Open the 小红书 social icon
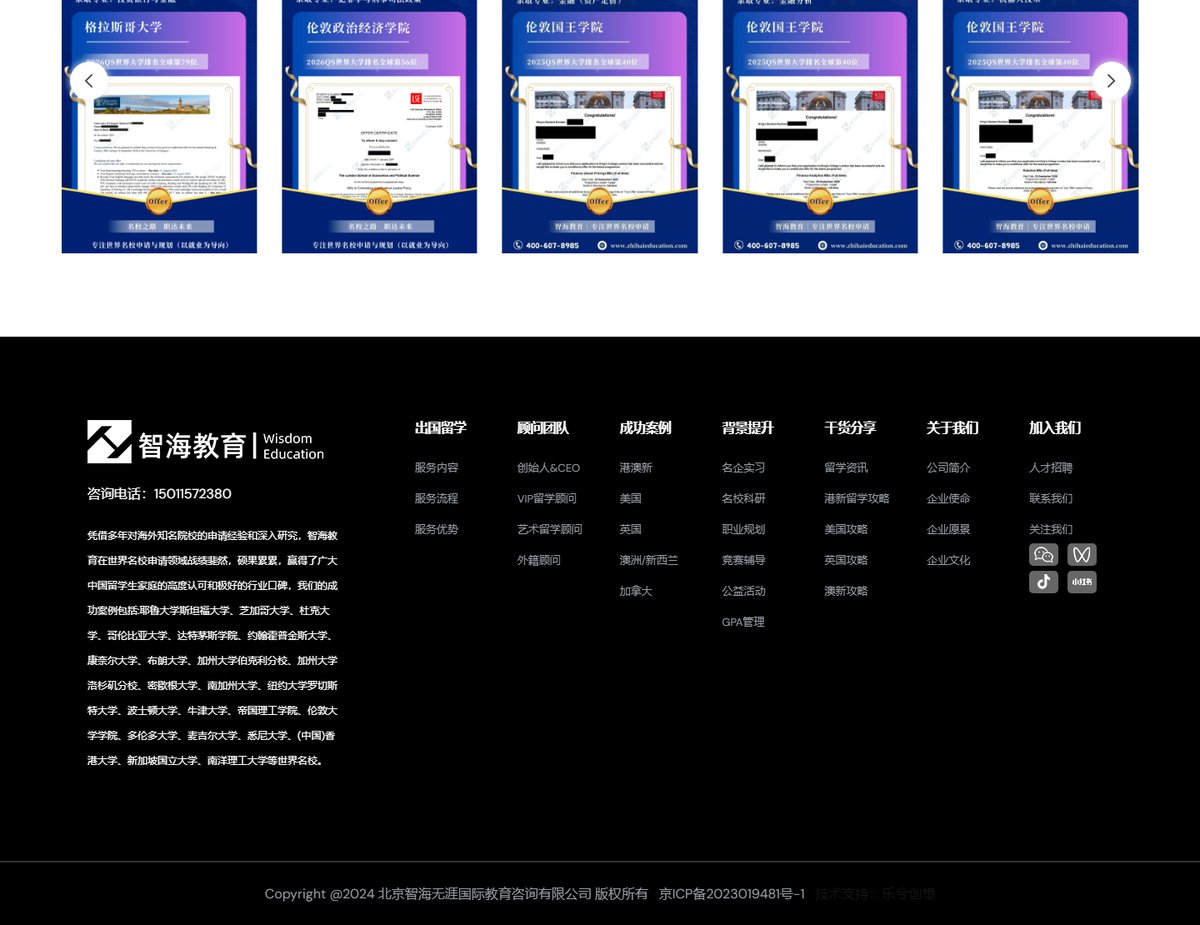The height and width of the screenshot is (925, 1200). [x=1082, y=582]
